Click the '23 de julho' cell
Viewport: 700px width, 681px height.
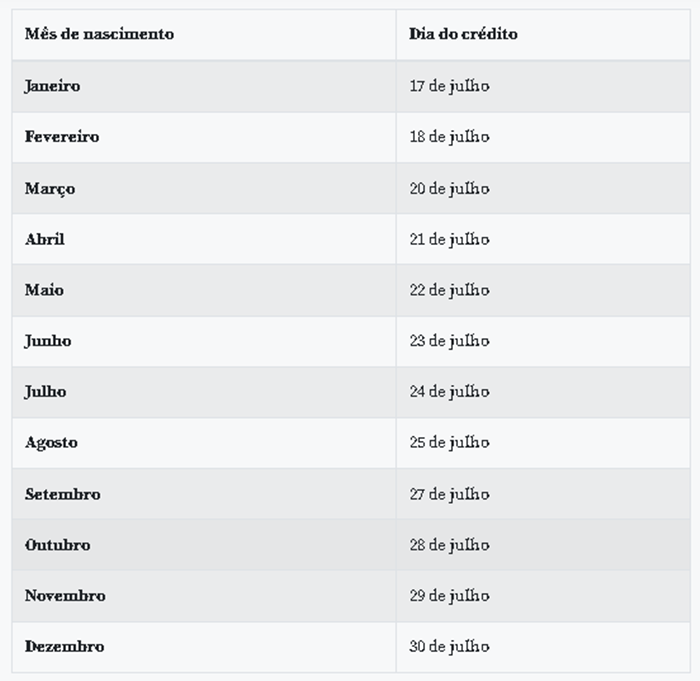(449, 341)
